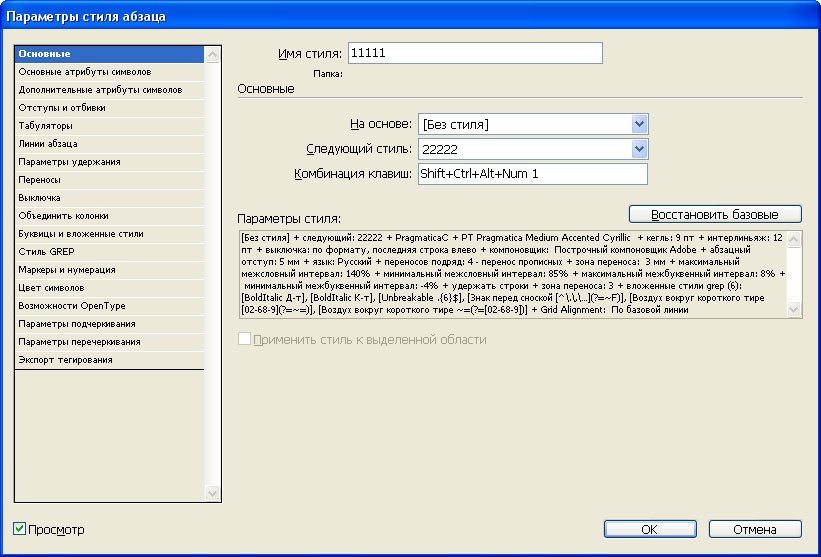
Task: Click the Параметры стиля summary text
Action: [x=513, y=274]
